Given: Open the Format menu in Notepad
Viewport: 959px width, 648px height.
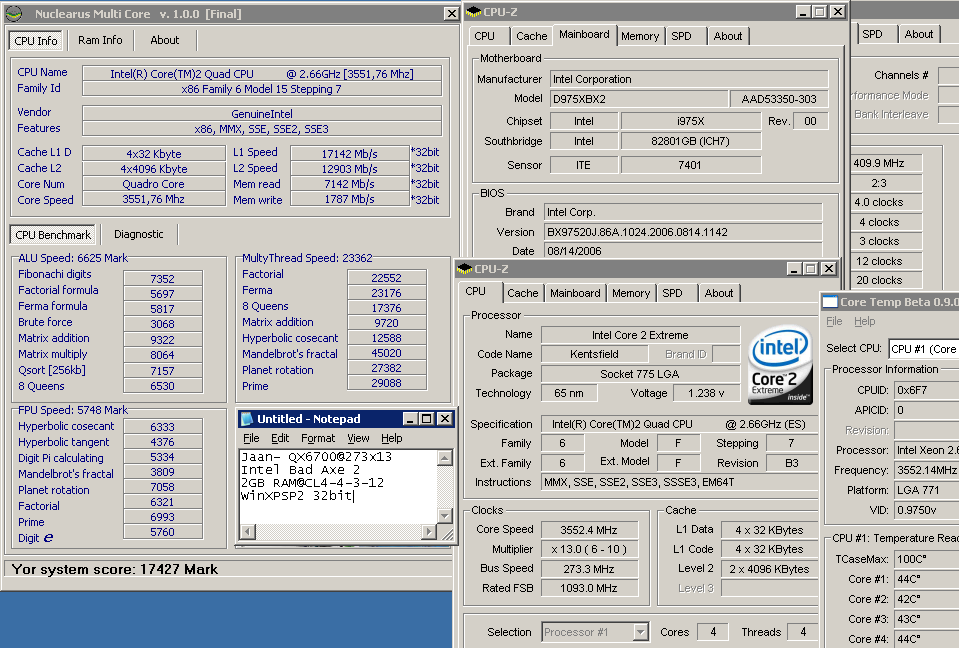Looking at the screenshot, I should (318, 438).
